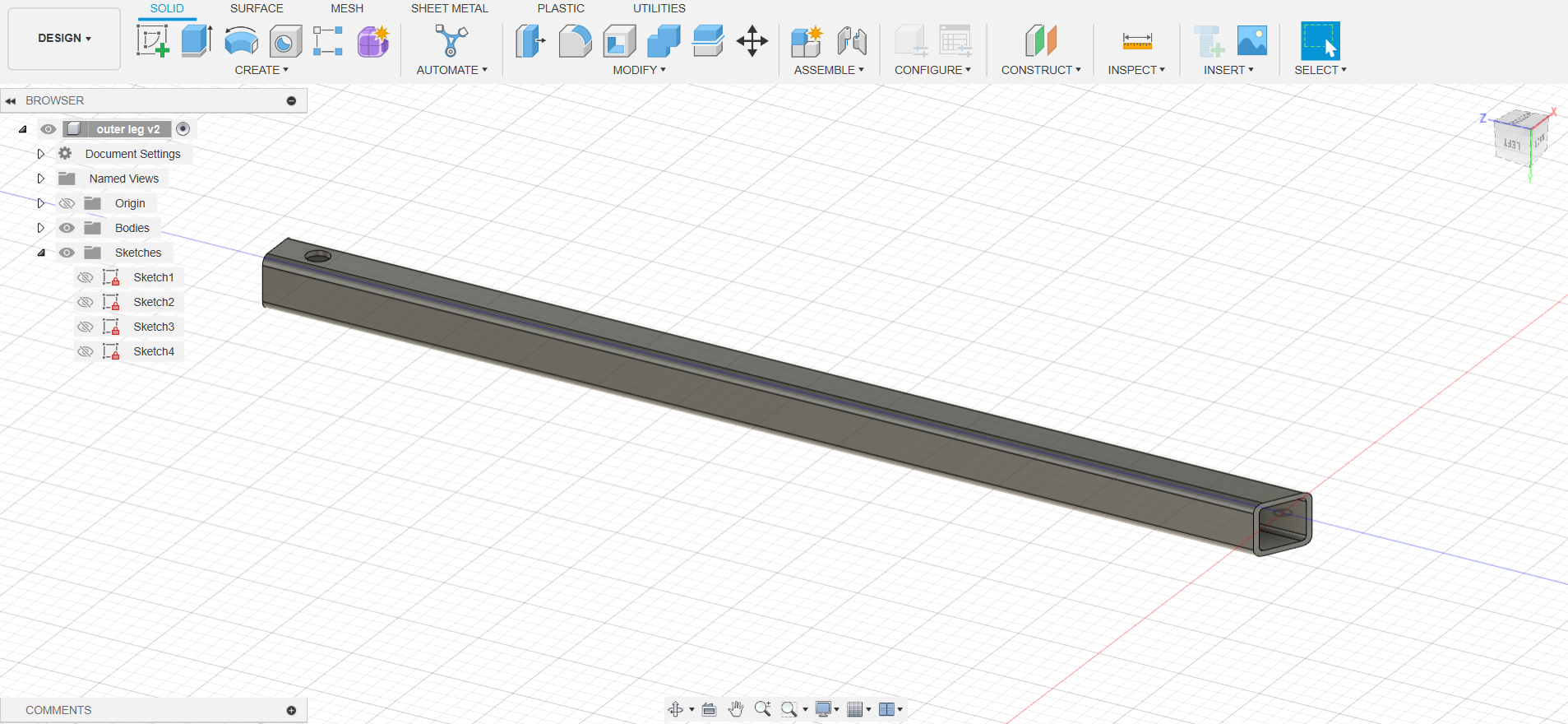Image resolution: width=1568 pixels, height=724 pixels.
Task: Hide the Bodies folder
Action: tap(67, 228)
